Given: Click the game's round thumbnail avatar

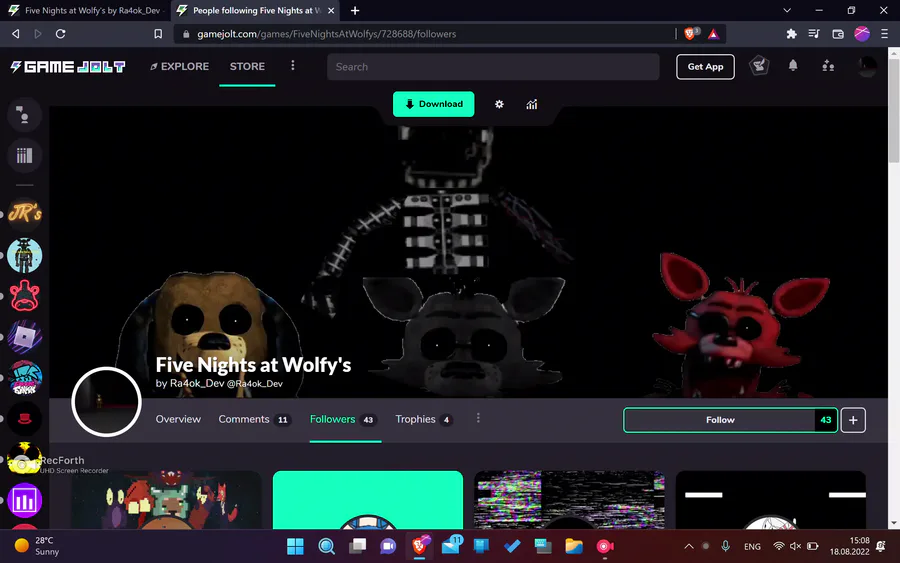Looking at the screenshot, I should pyautogui.click(x=106, y=402).
